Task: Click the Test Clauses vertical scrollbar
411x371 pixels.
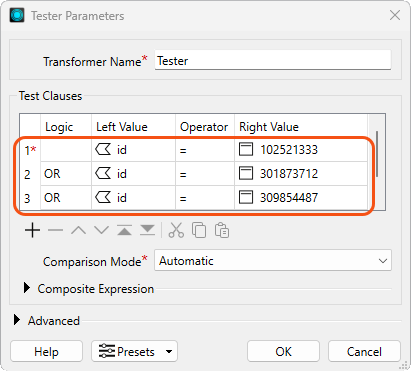Action: pos(377,153)
